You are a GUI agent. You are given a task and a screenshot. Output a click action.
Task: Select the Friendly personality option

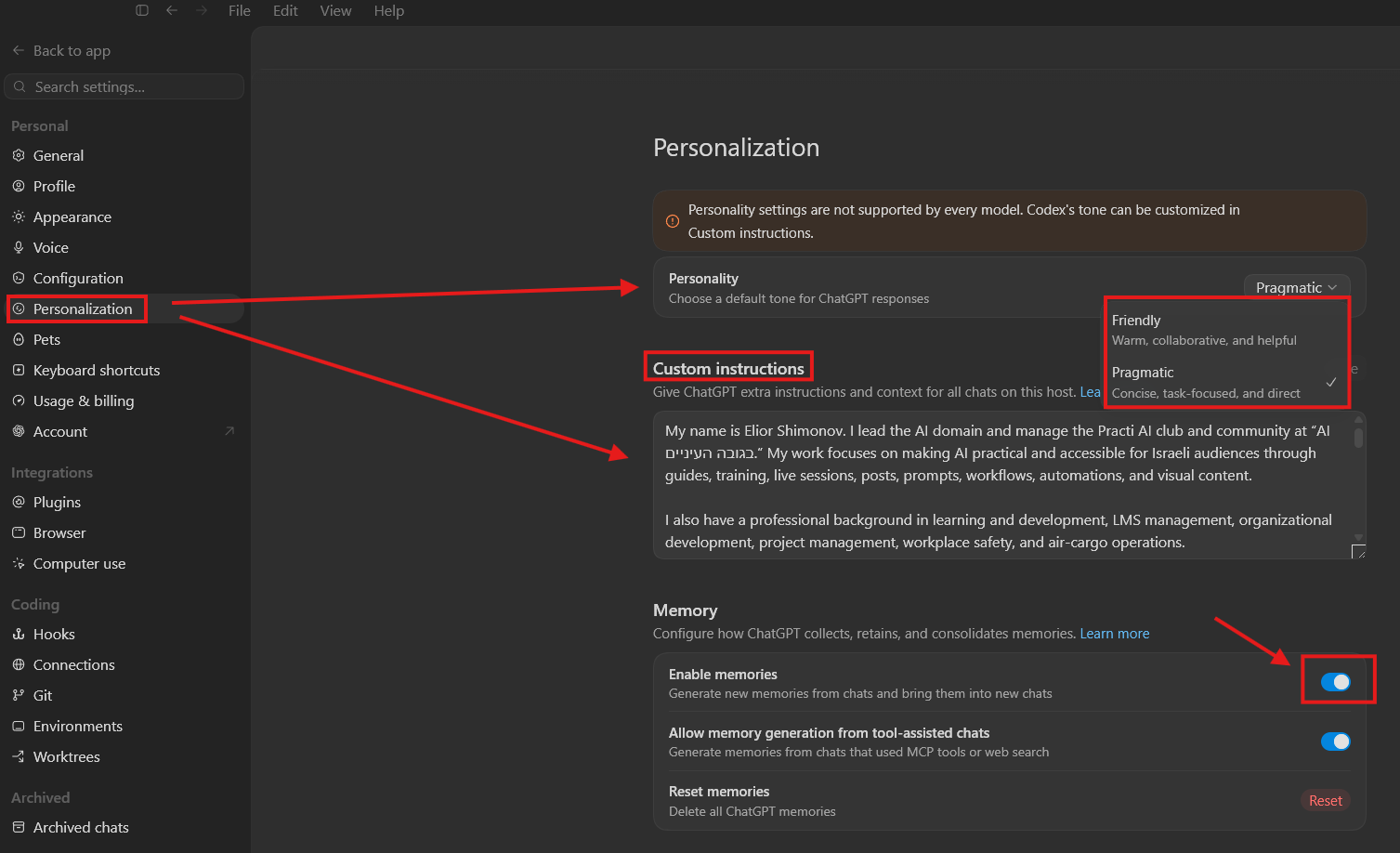pyautogui.click(x=1226, y=330)
